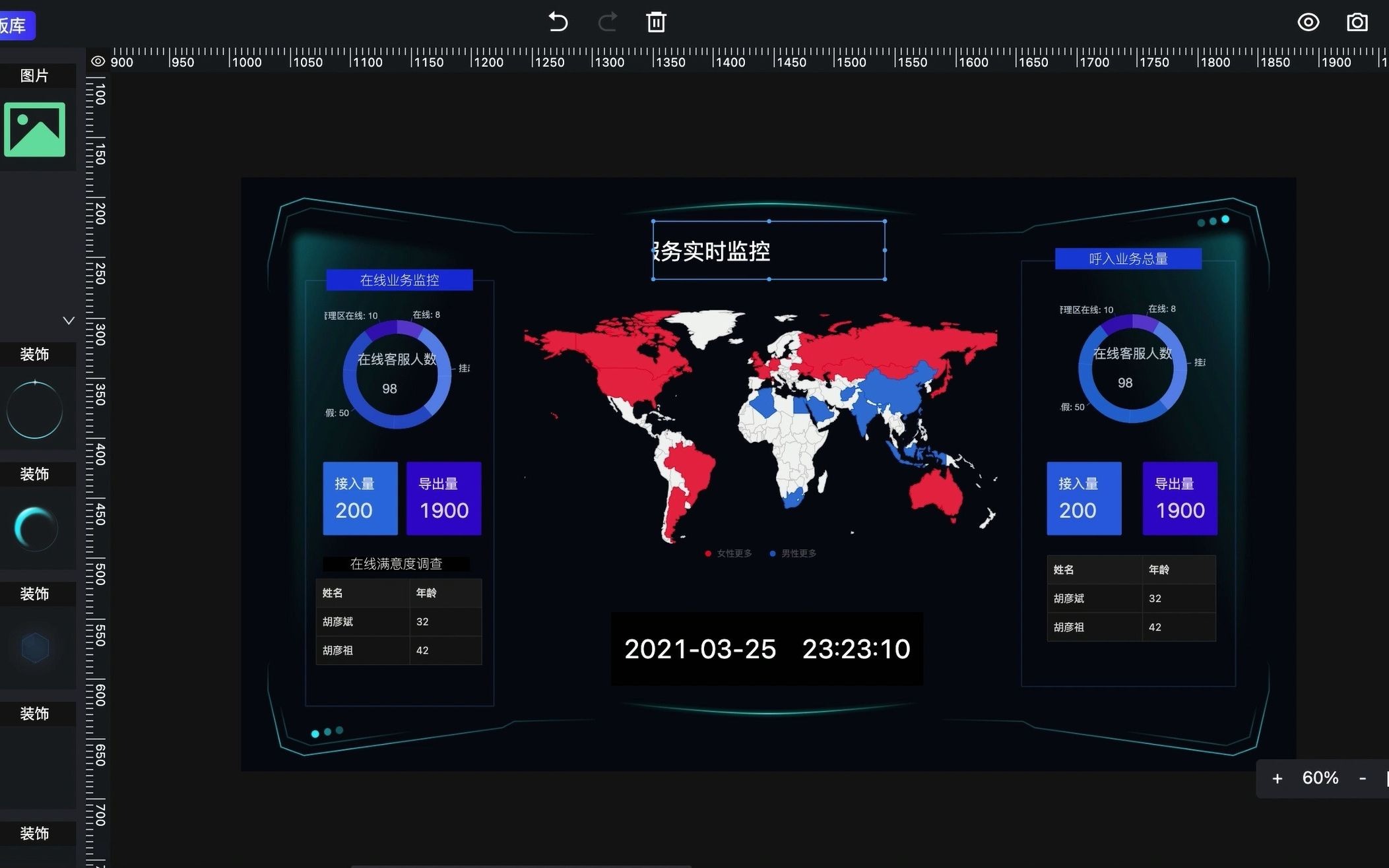Select the date and time clock widget
The image size is (1389, 868).
click(x=767, y=649)
